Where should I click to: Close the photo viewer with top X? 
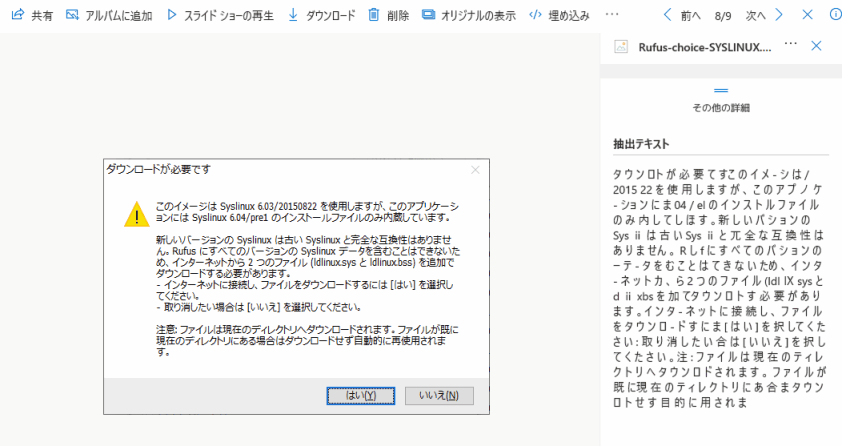tap(807, 14)
